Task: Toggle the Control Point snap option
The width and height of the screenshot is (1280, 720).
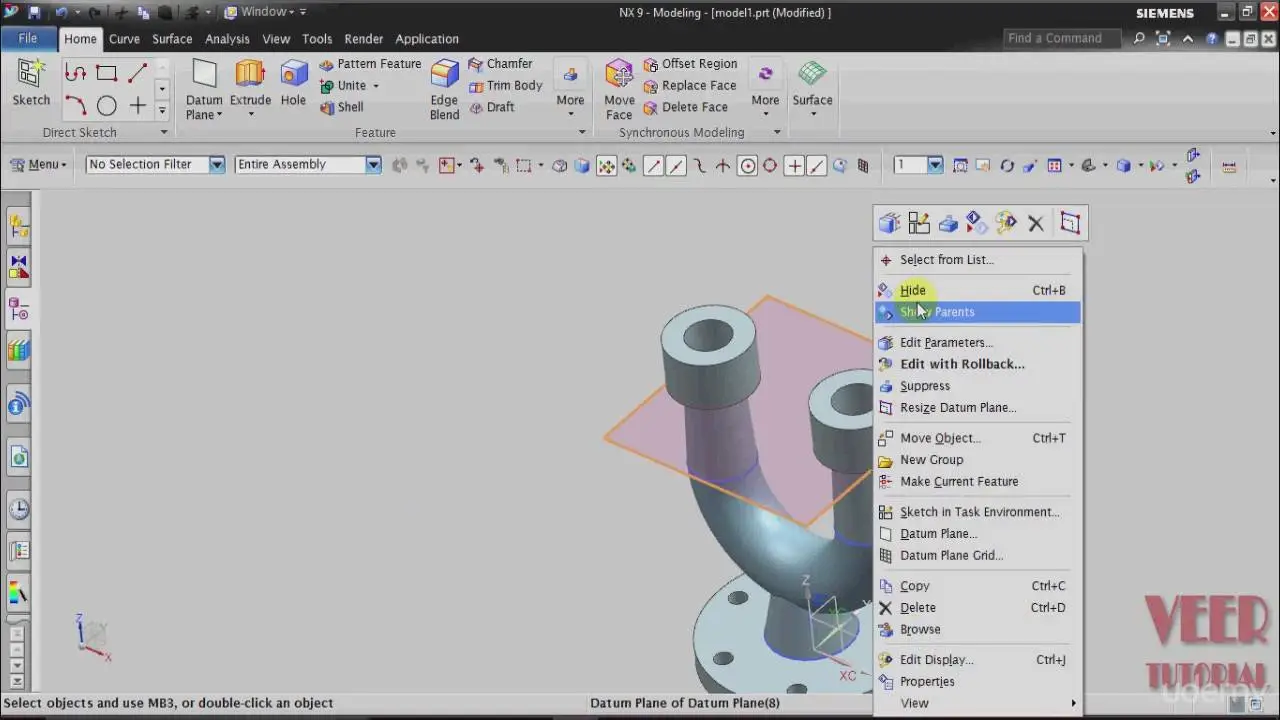Action: click(x=700, y=166)
